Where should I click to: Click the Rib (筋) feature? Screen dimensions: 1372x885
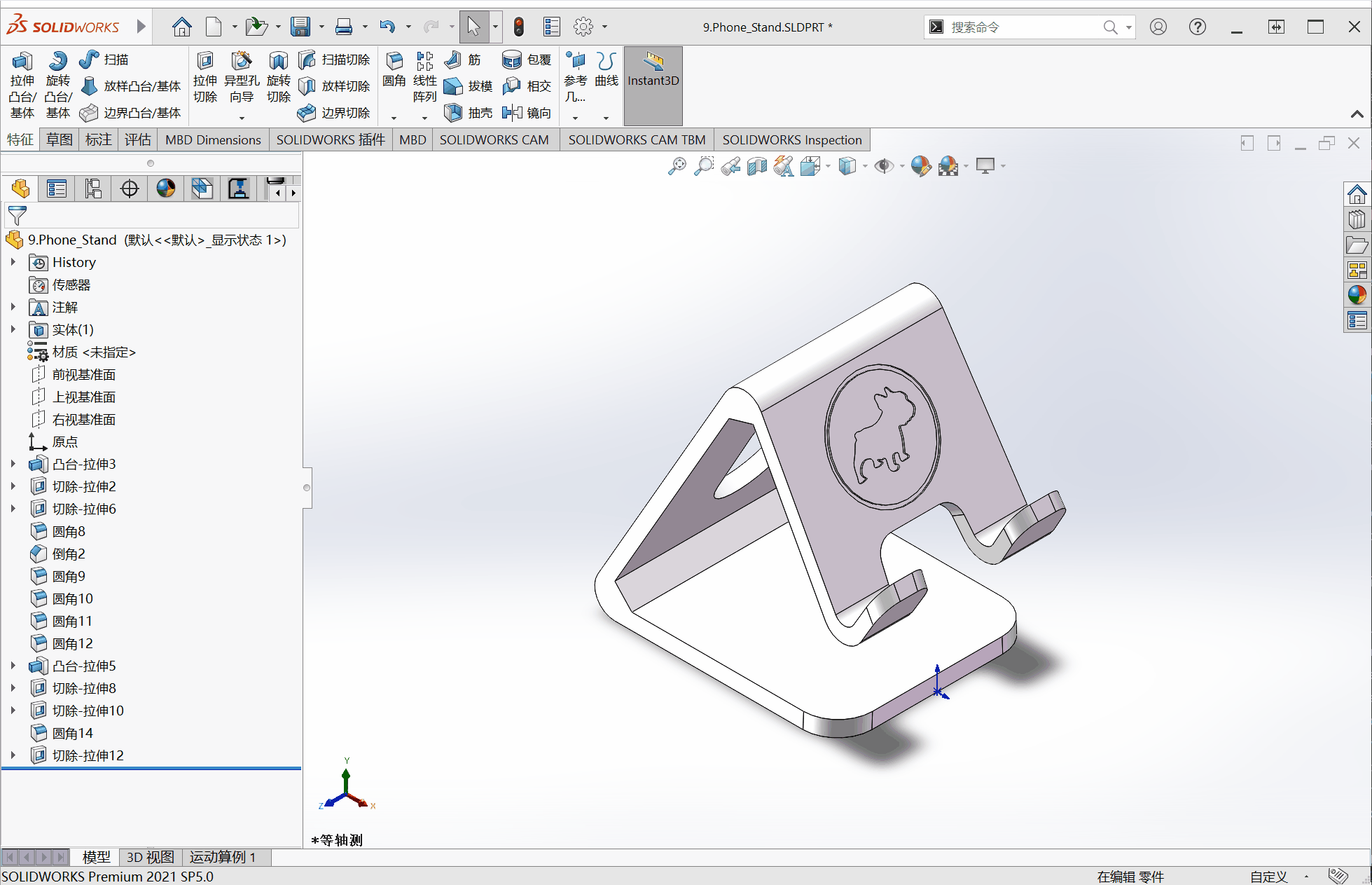coord(463,60)
